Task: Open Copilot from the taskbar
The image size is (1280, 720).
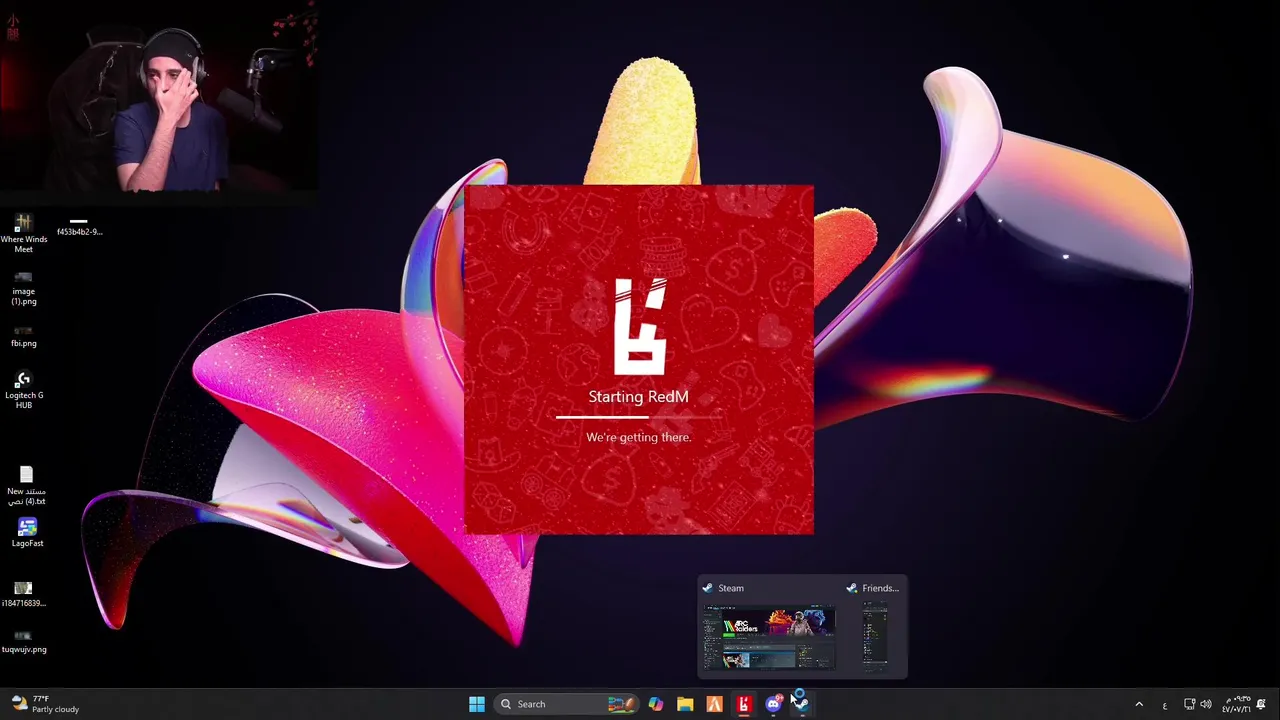Action: point(656,704)
